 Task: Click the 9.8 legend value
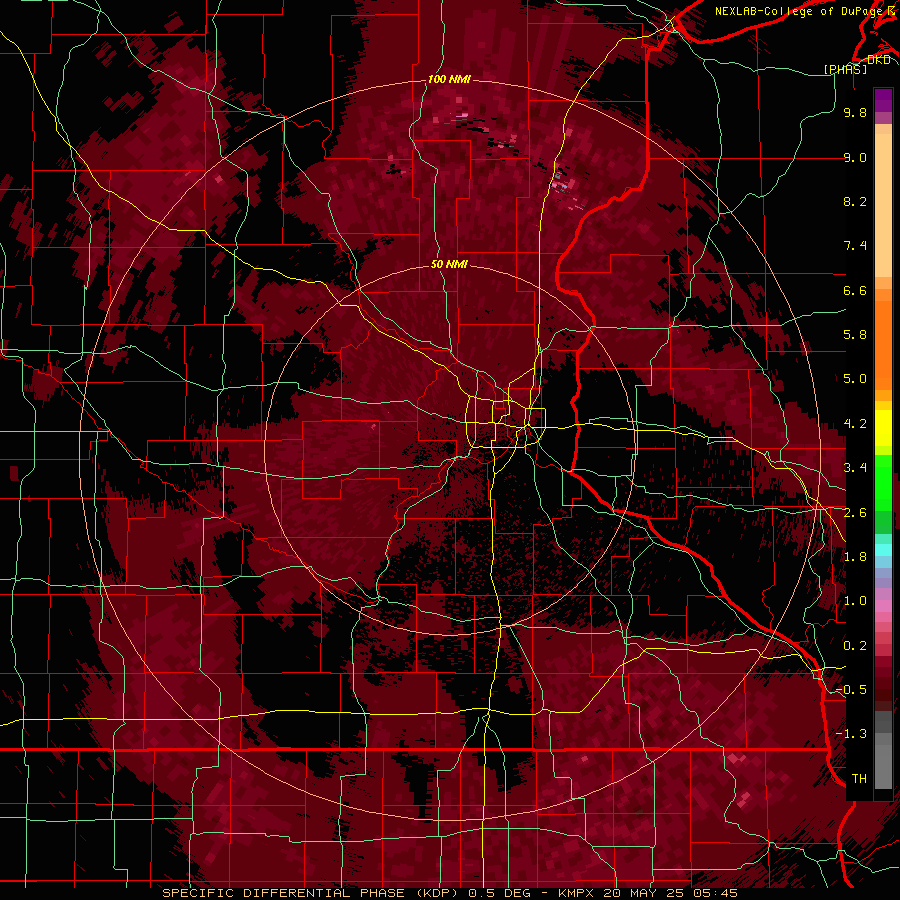coord(855,112)
